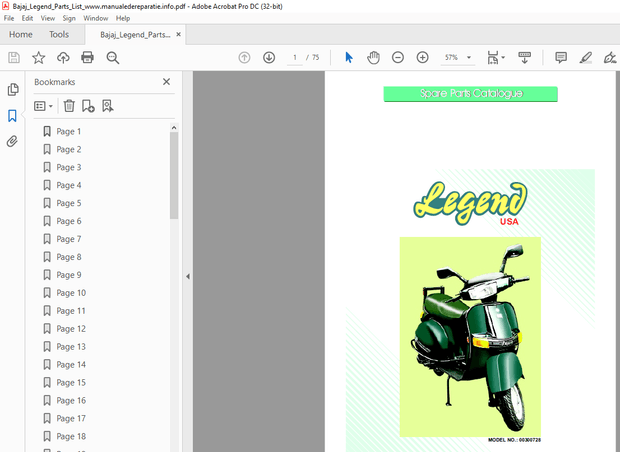The height and width of the screenshot is (452, 620).
Task: Open the File menu
Action: click(9, 18)
